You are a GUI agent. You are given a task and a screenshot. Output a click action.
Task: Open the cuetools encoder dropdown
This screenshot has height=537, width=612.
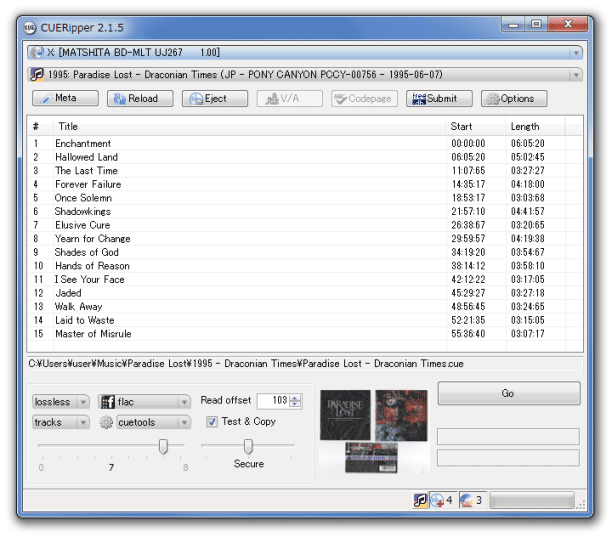[x=154, y=422]
